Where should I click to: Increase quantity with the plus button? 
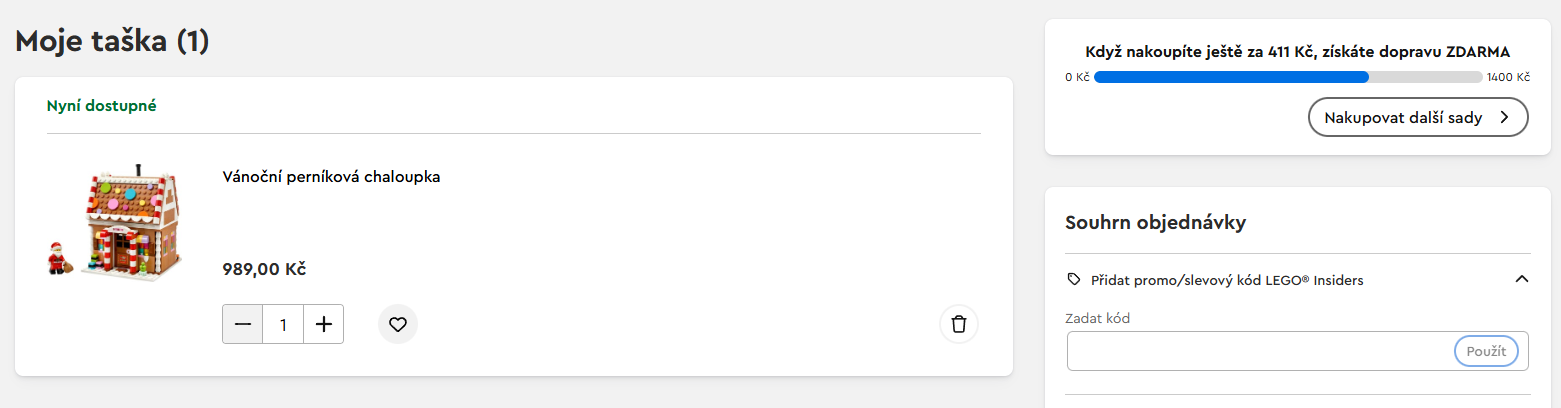pyautogui.click(x=323, y=324)
